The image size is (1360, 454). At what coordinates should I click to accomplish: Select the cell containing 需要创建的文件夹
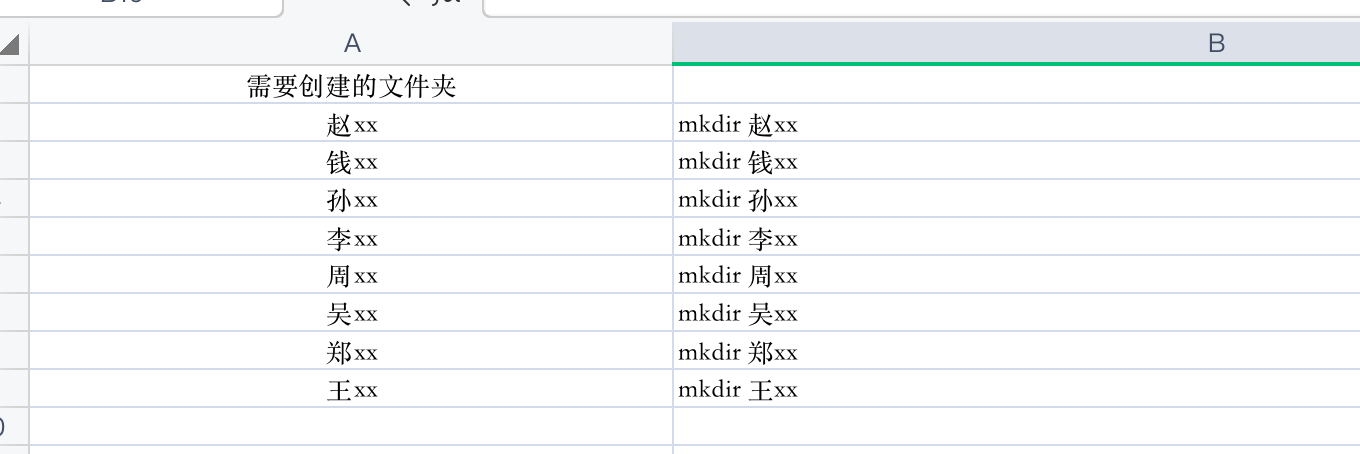pos(351,86)
